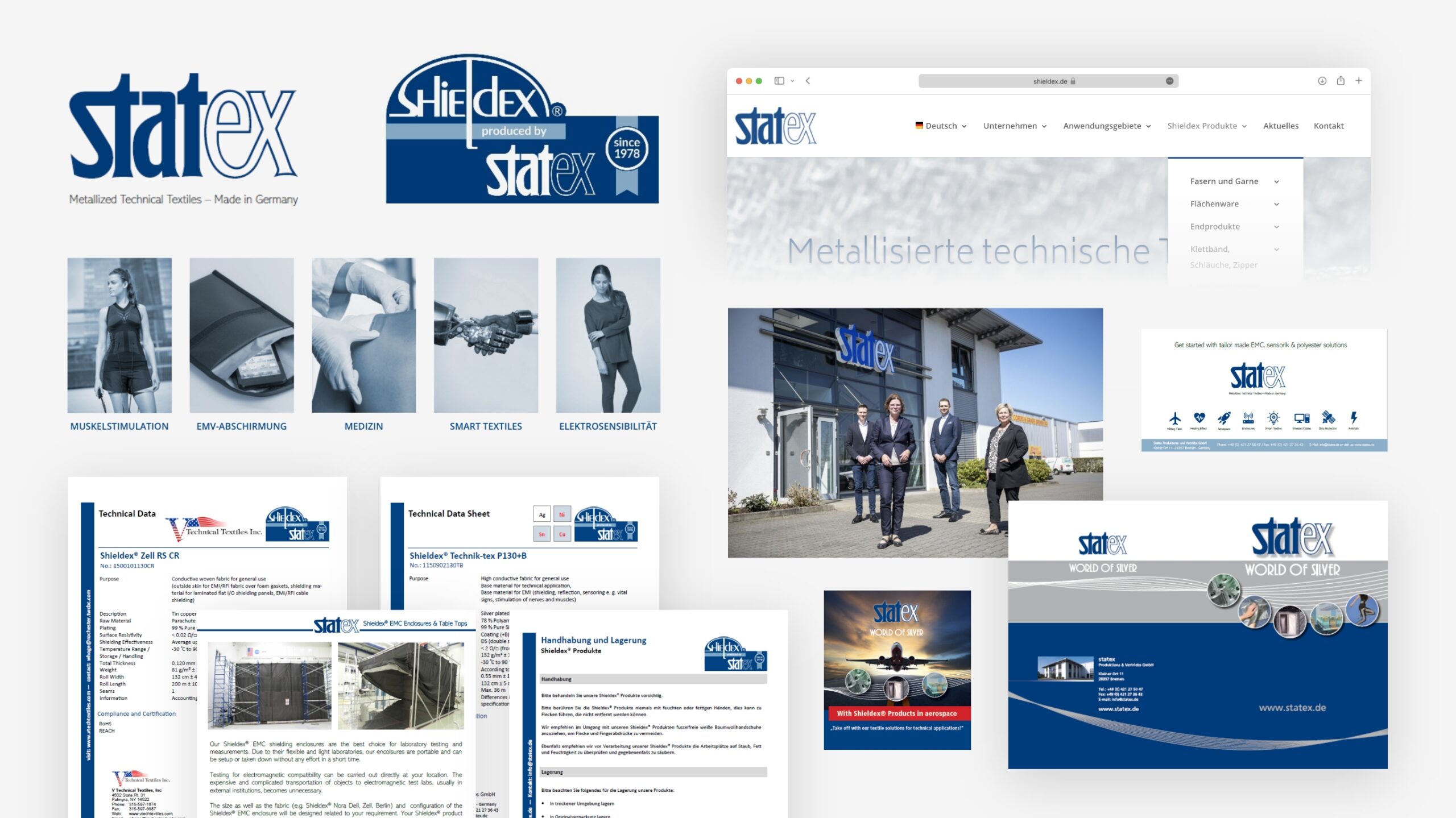Screen dimensions: 1456x818
Task: Open the Smart Textiles robot handshake image
Action: pyautogui.click(x=486, y=335)
